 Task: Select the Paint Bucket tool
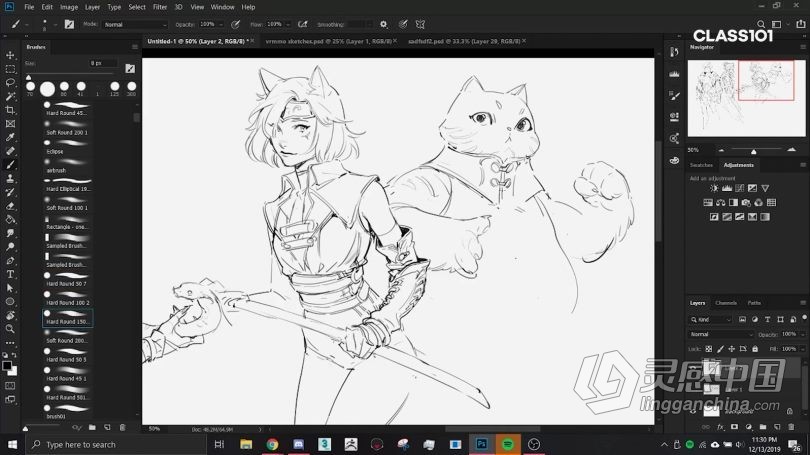click(10, 219)
